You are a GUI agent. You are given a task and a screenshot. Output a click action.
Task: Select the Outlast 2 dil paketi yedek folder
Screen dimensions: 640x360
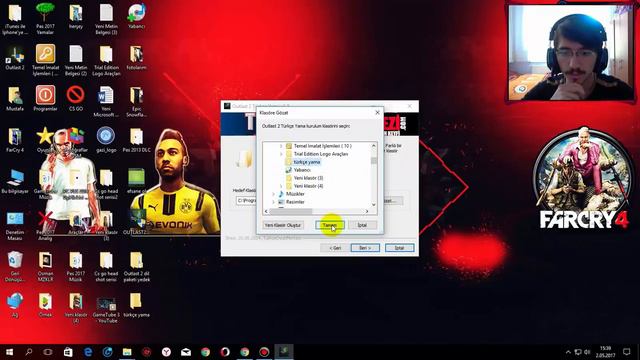pyautogui.click(x=136, y=267)
